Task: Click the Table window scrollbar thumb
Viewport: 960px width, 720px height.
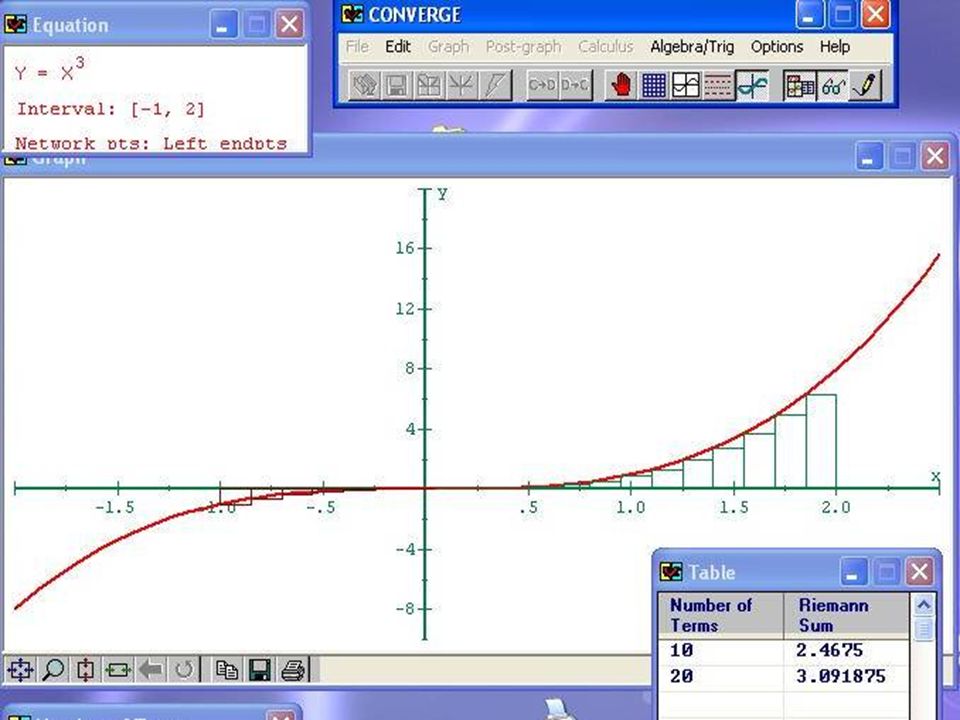Action: (x=923, y=629)
